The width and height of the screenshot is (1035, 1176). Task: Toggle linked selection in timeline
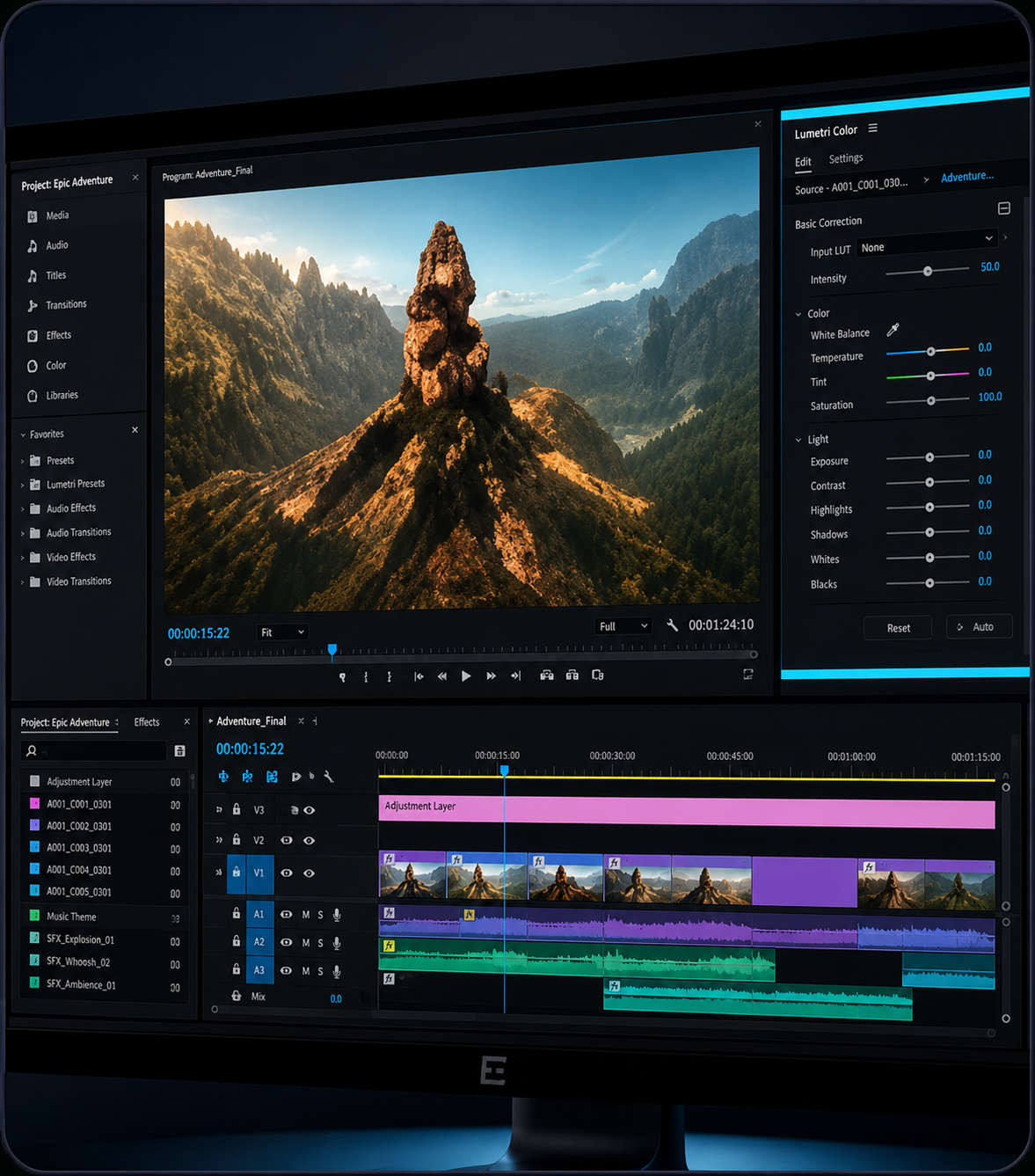coord(272,777)
